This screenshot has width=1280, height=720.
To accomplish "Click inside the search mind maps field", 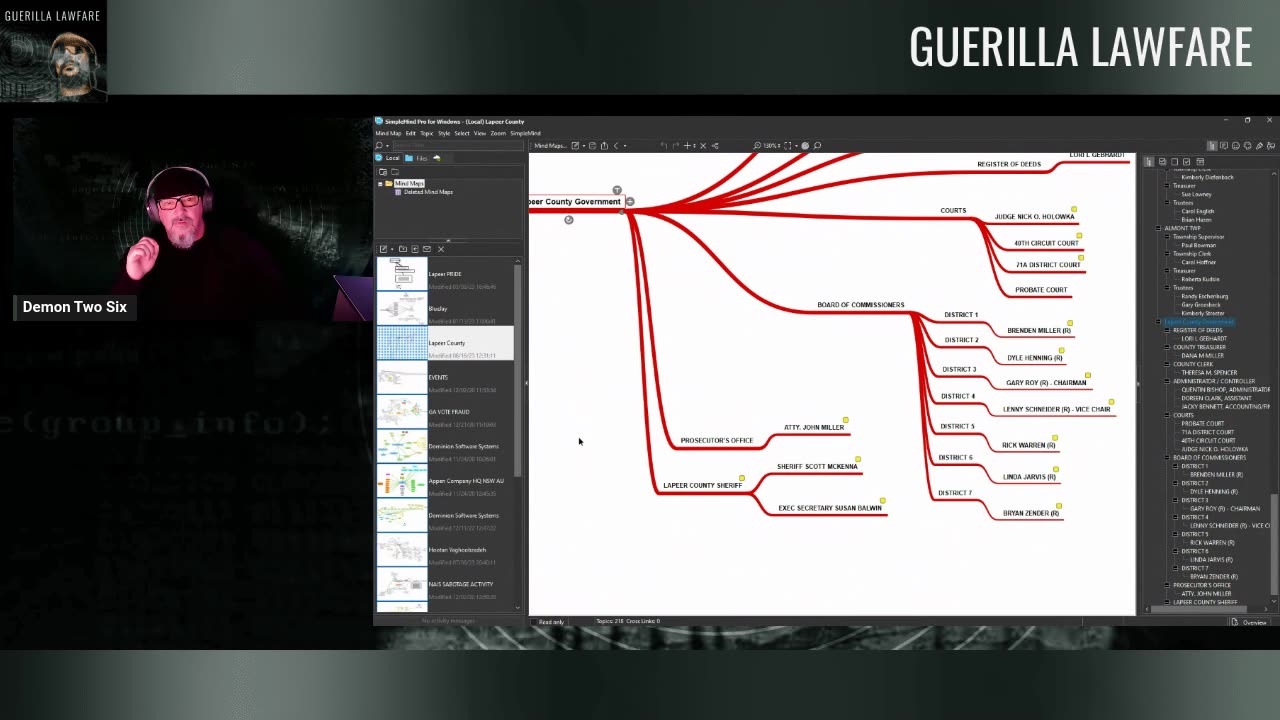I will [x=456, y=146].
